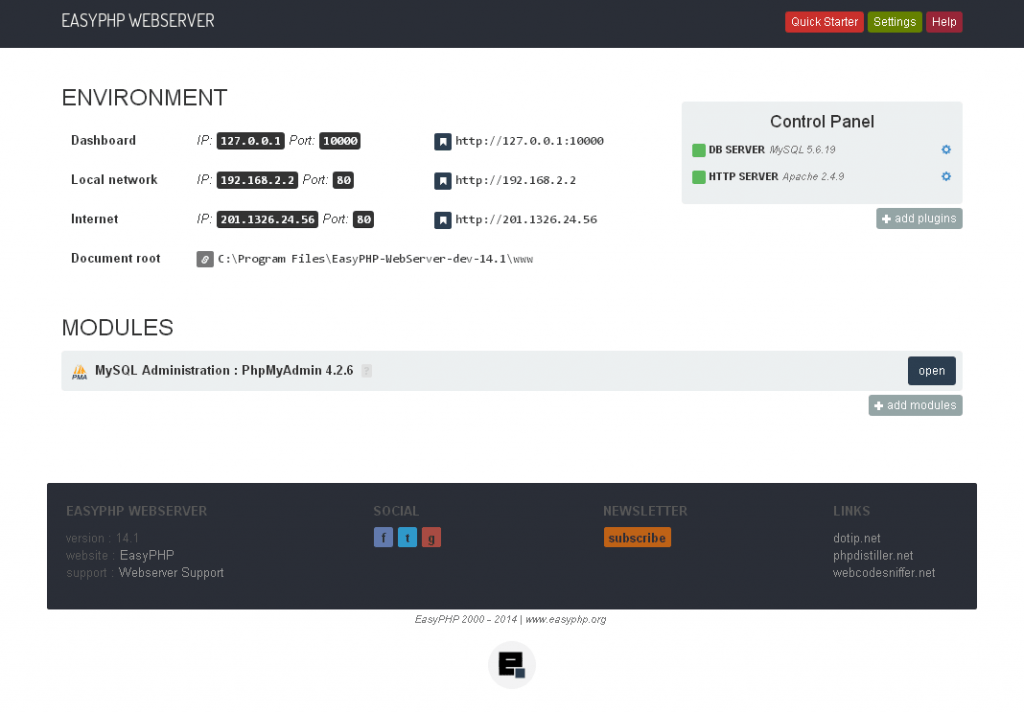Open the http://201.1326.24.56 link
Image resolution: width=1024 pixels, height=712 pixels.
(526, 219)
